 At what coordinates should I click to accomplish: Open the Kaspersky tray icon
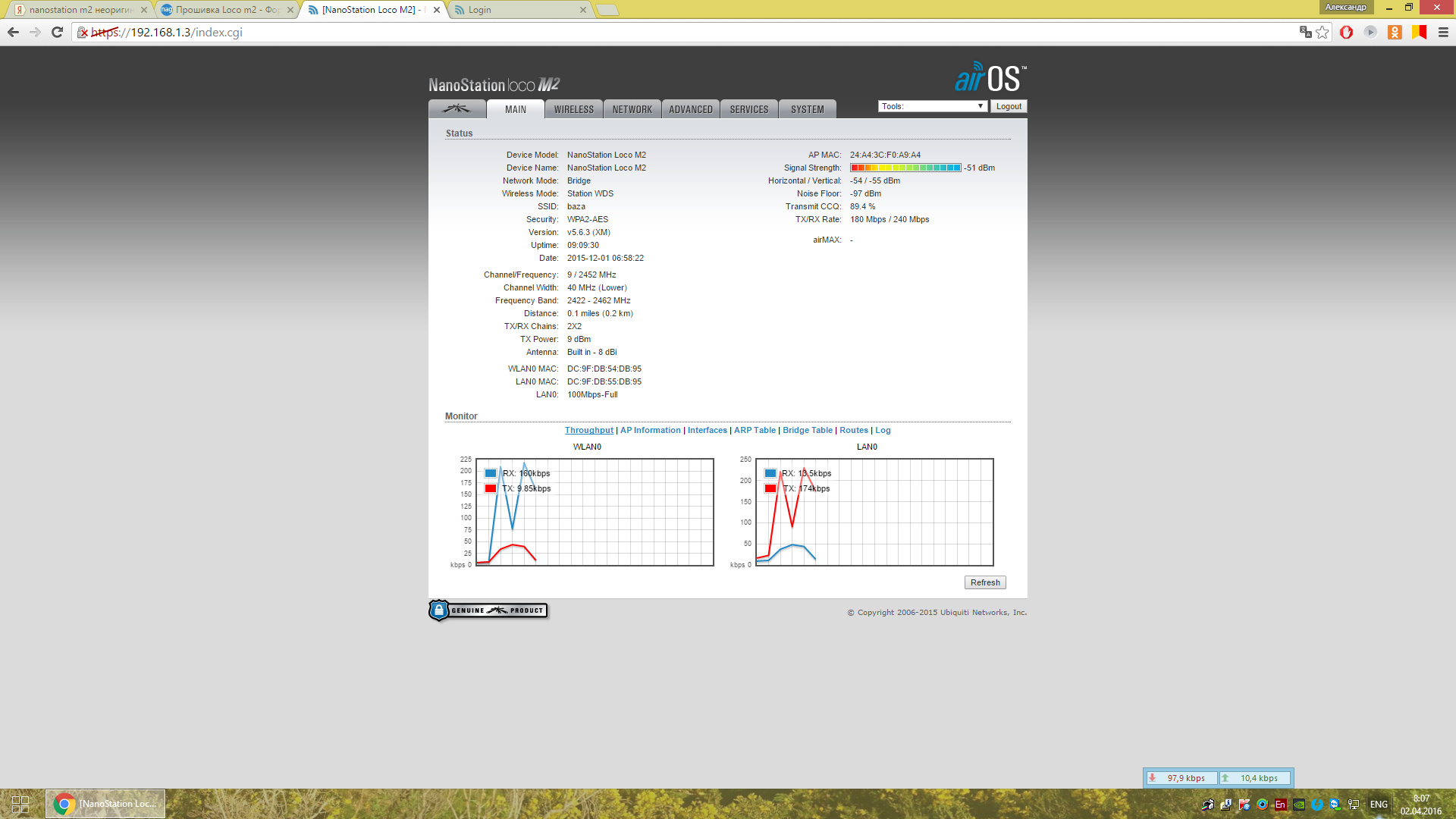1244,805
